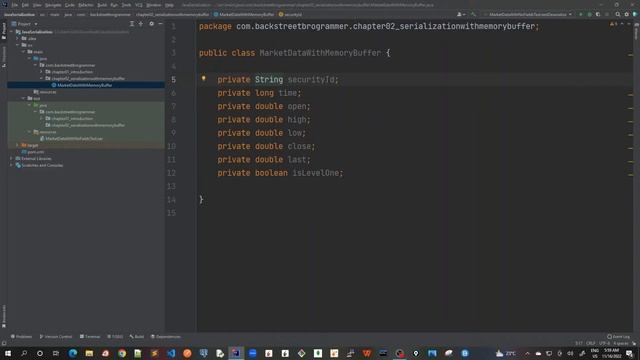640x360 pixels.
Task: Start debugging the selected configuration
Action: [589, 14]
